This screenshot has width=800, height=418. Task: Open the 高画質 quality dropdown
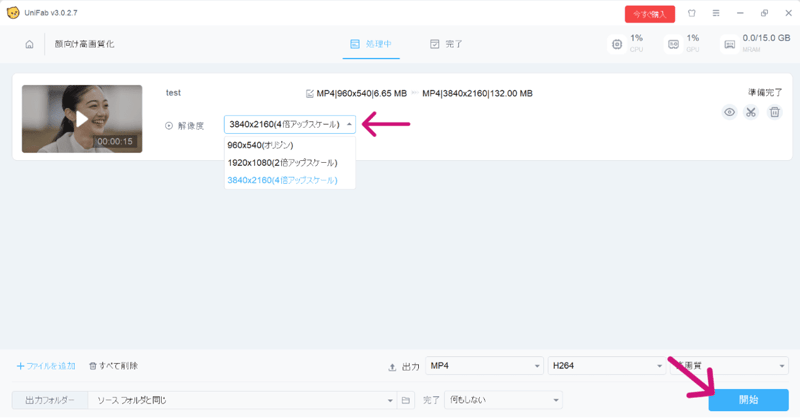tap(729, 366)
